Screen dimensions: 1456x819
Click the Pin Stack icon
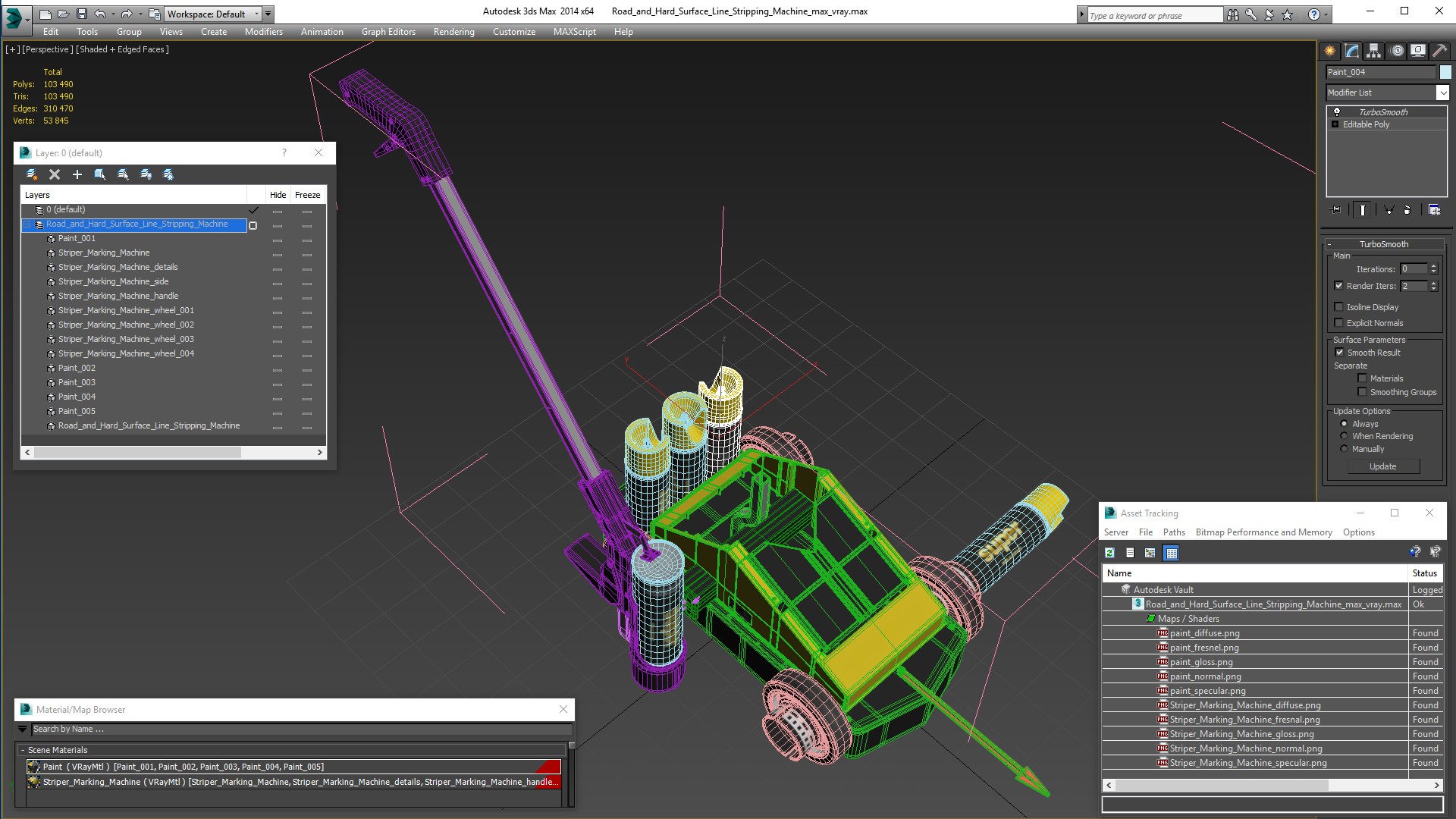tap(1336, 210)
